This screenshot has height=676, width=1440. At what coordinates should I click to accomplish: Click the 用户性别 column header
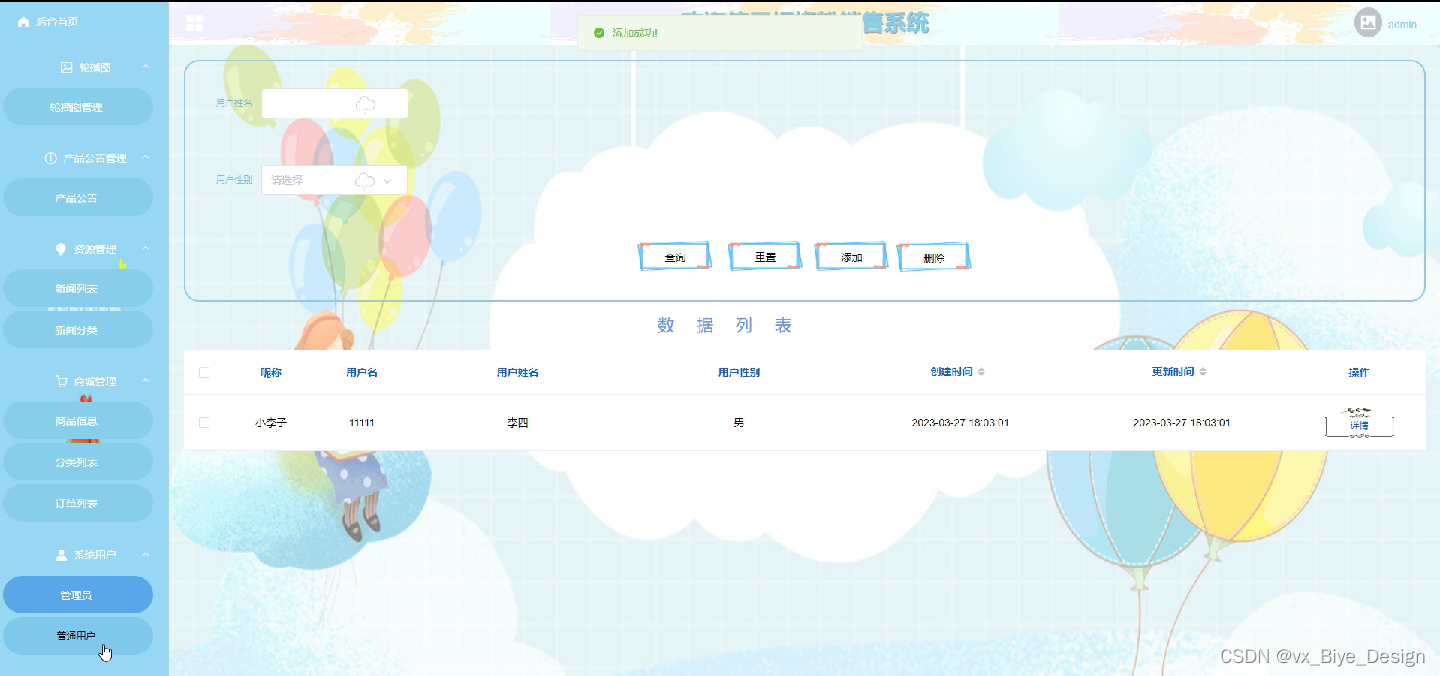(739, 372)
